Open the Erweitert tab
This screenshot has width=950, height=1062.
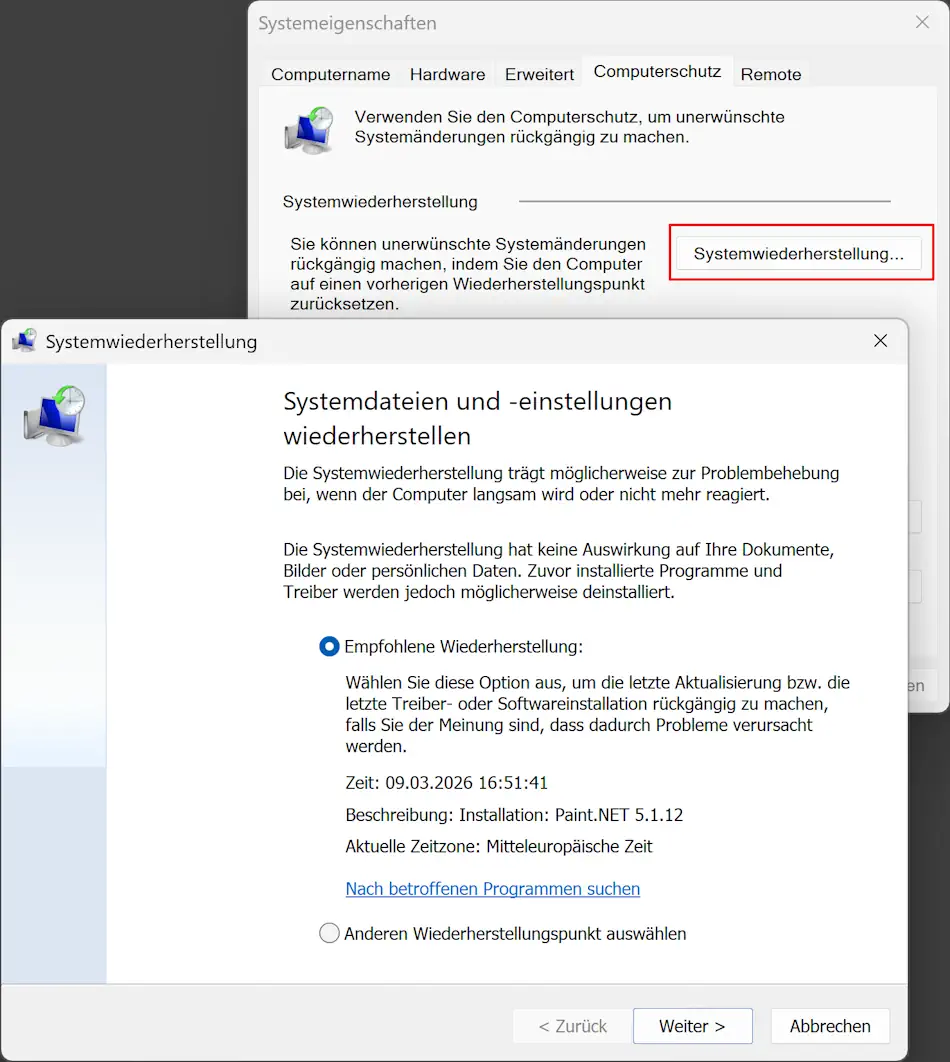538,74
